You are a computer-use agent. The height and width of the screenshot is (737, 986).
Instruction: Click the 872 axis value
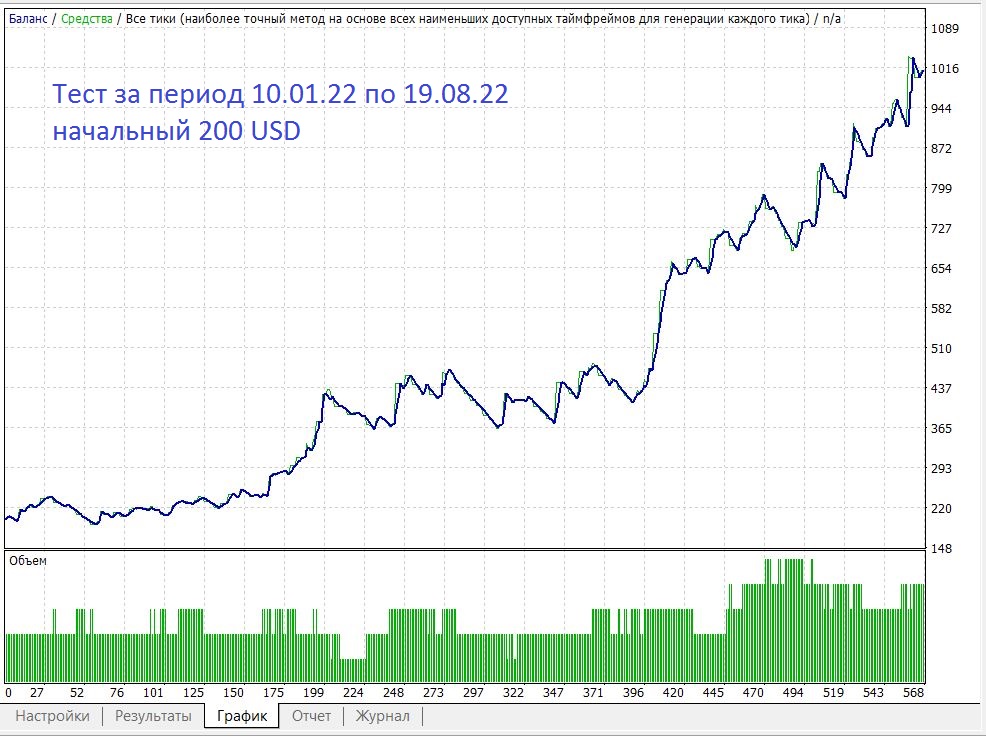tap(941, 148)
